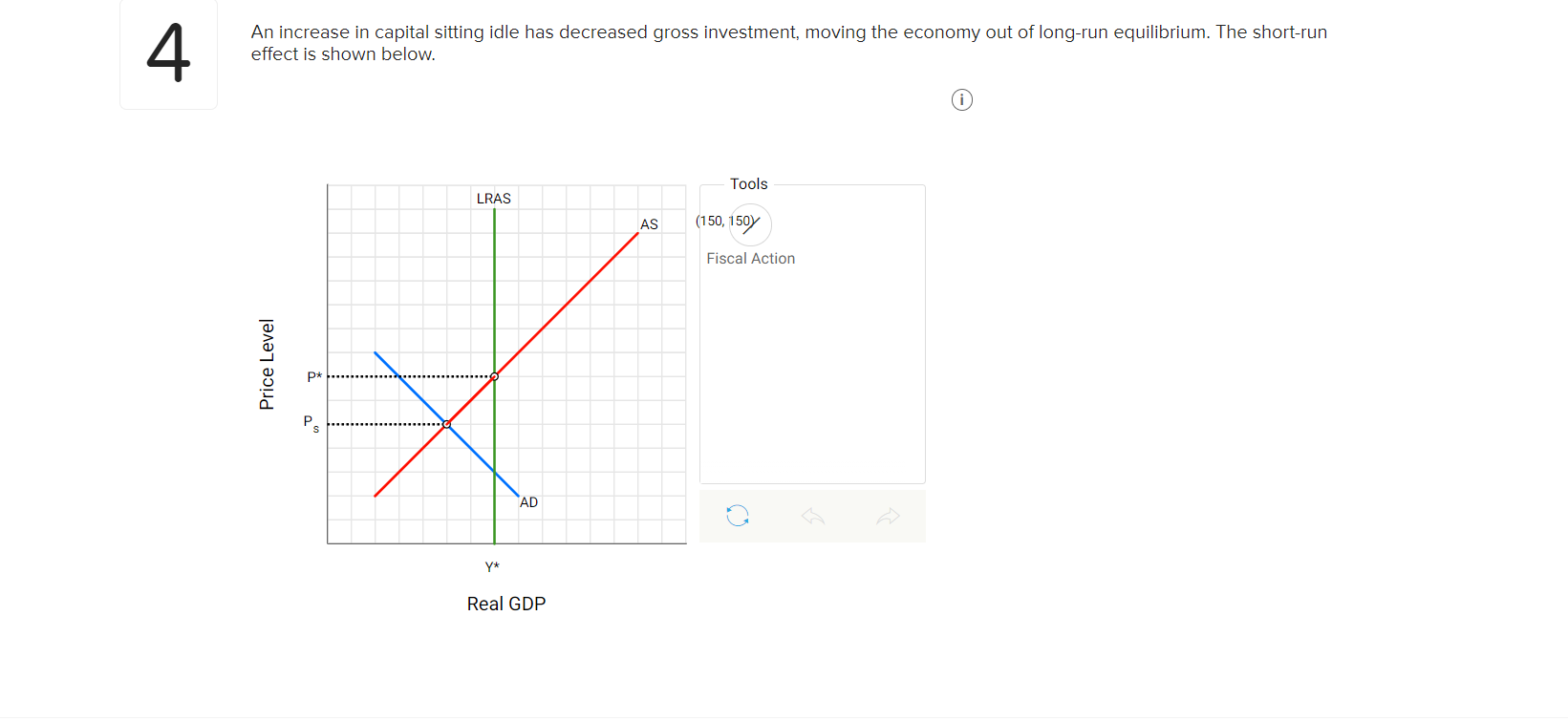Click the question number 4 box
The height and width of the screenshot is (722, 1568).
168,53
